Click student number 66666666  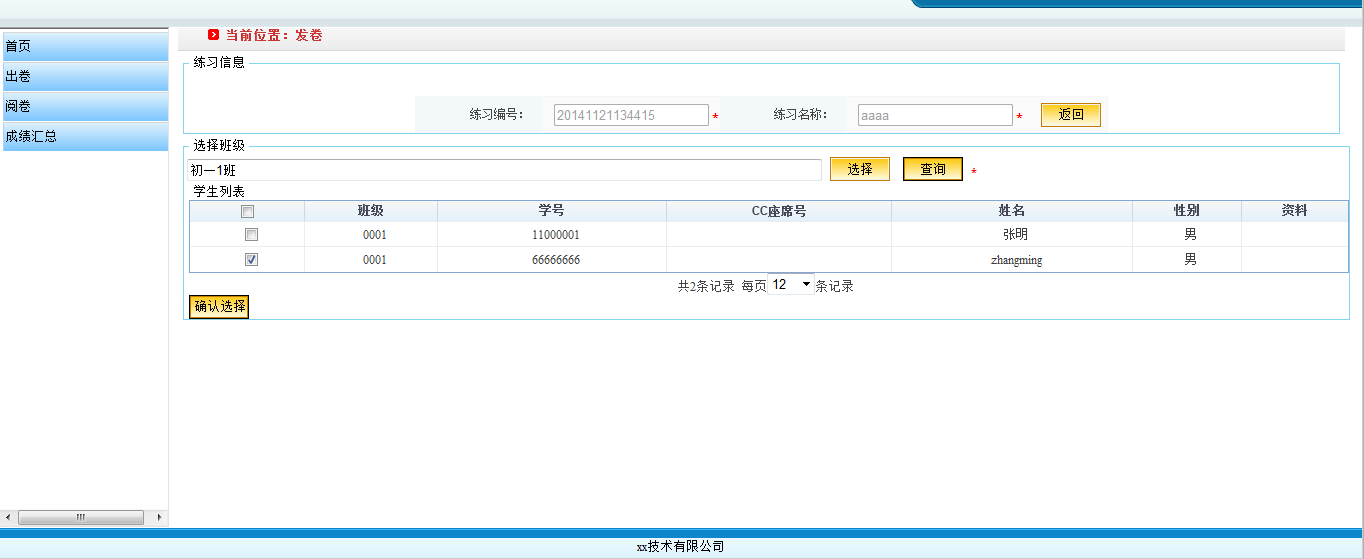point(556,260)
